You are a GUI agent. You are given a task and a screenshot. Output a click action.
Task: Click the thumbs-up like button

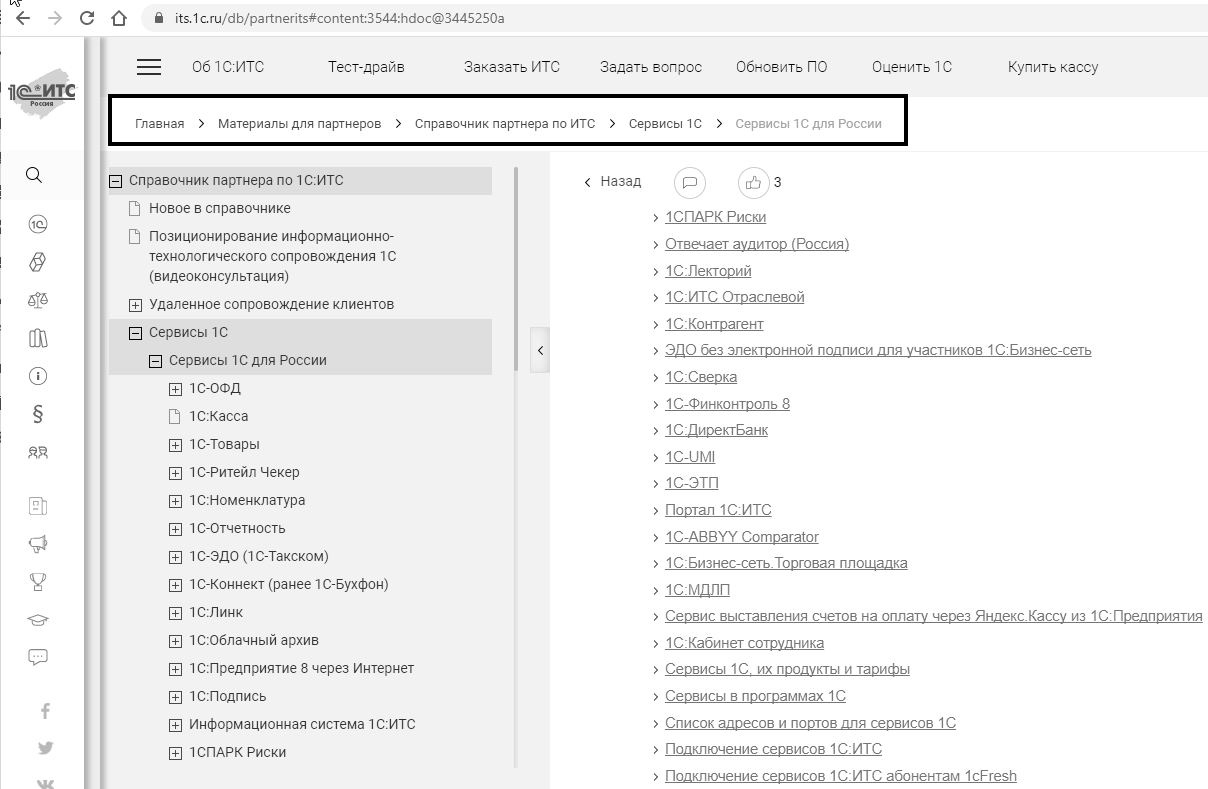pyautogui.click(x=753, y=182)
